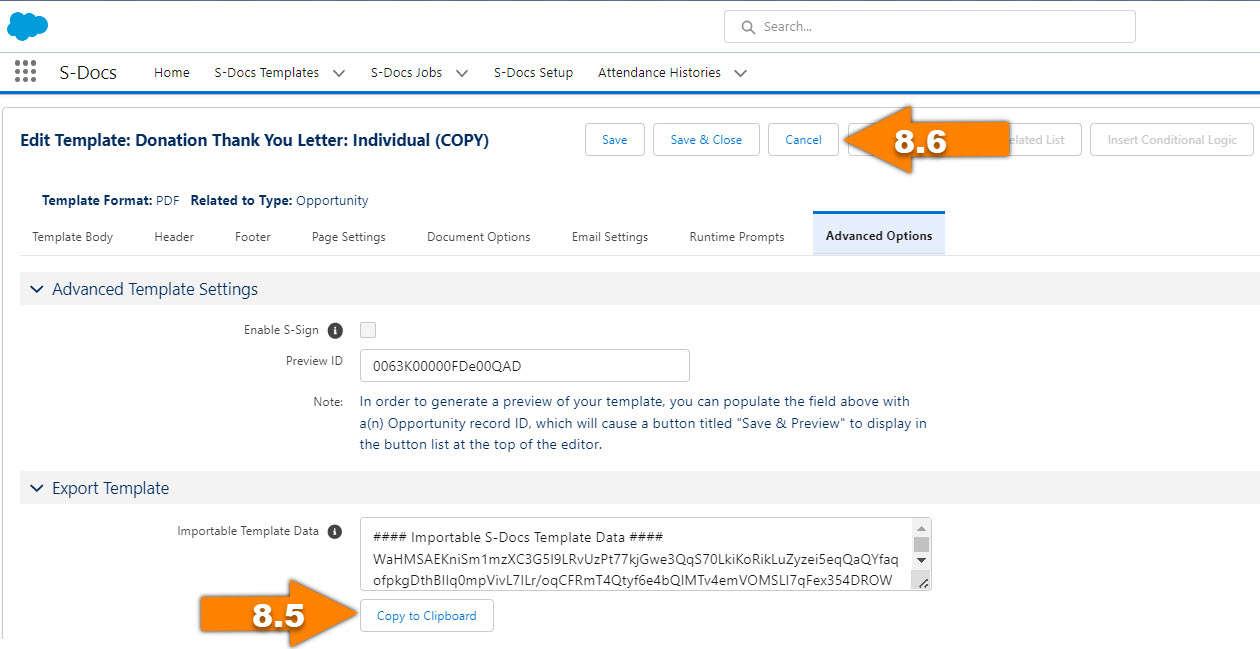Image resolution: width=1260 pixels, height=649 pixels.
Task: Click the Preview ID input field
Action: [x=524, y=366]
